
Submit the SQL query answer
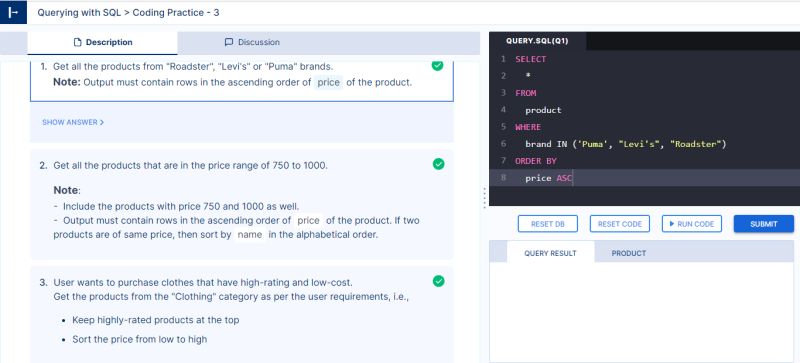coord(764,224)
